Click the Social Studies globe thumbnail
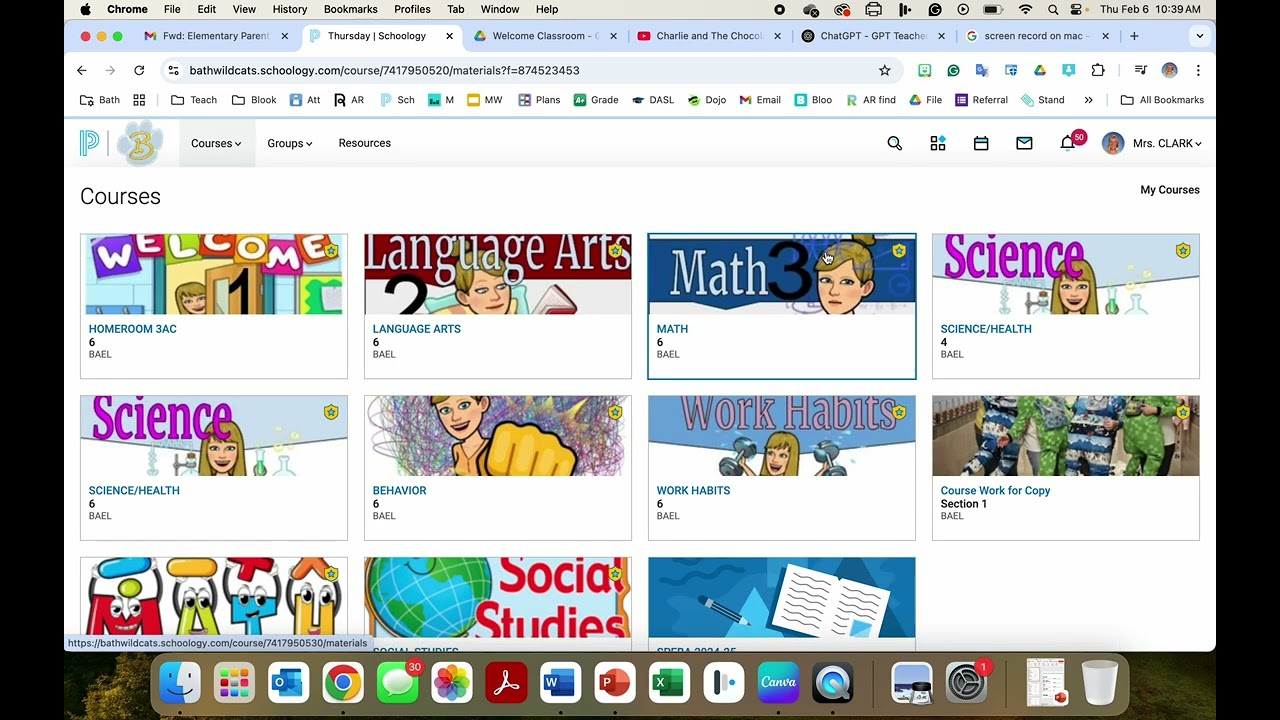1280x720 pixels. 498,597
